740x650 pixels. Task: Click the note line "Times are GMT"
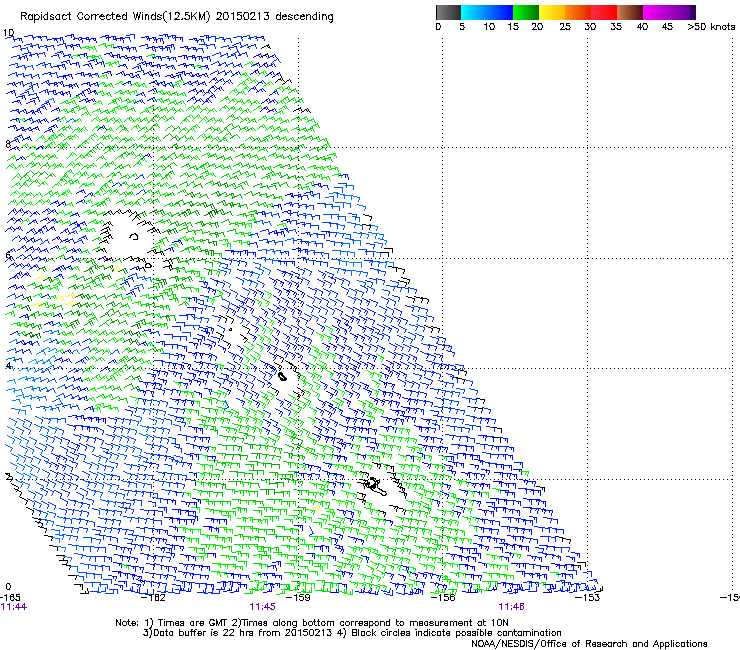coord(192,623)
